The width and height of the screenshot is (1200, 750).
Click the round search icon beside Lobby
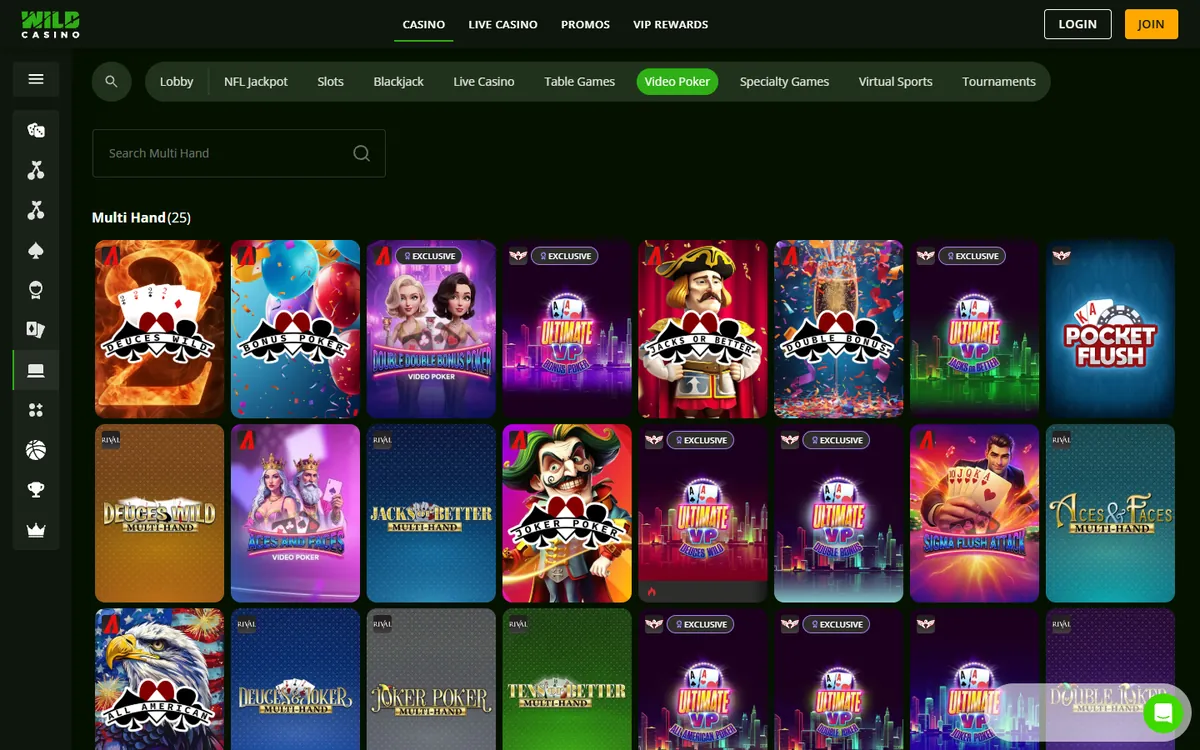[112, 81]
